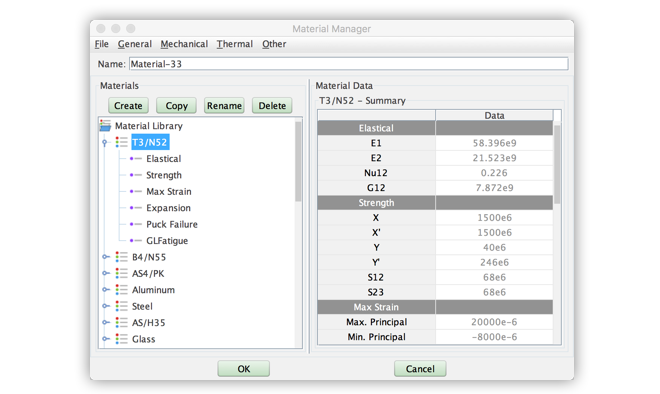This screenshot has height=394, width=660.
Task: Select GLFatigue under T3/N52
Action: click(167, 241)
